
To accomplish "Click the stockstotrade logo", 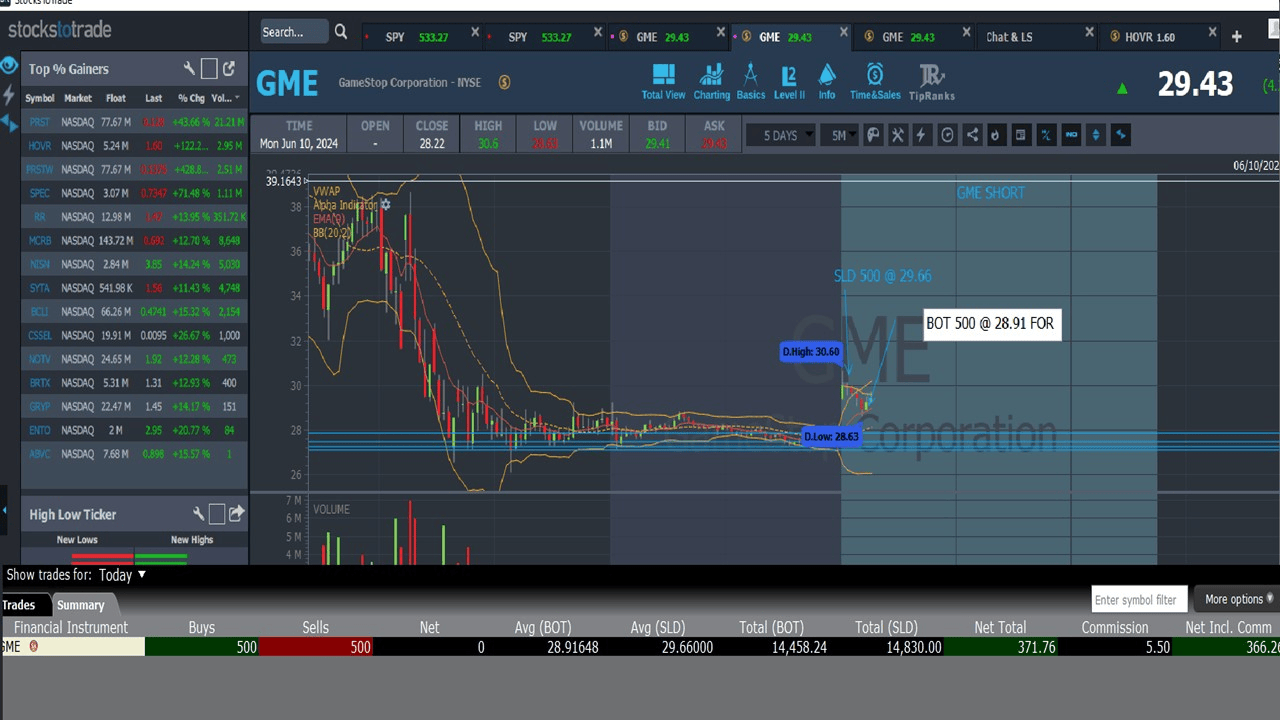I will click(60, 29).
